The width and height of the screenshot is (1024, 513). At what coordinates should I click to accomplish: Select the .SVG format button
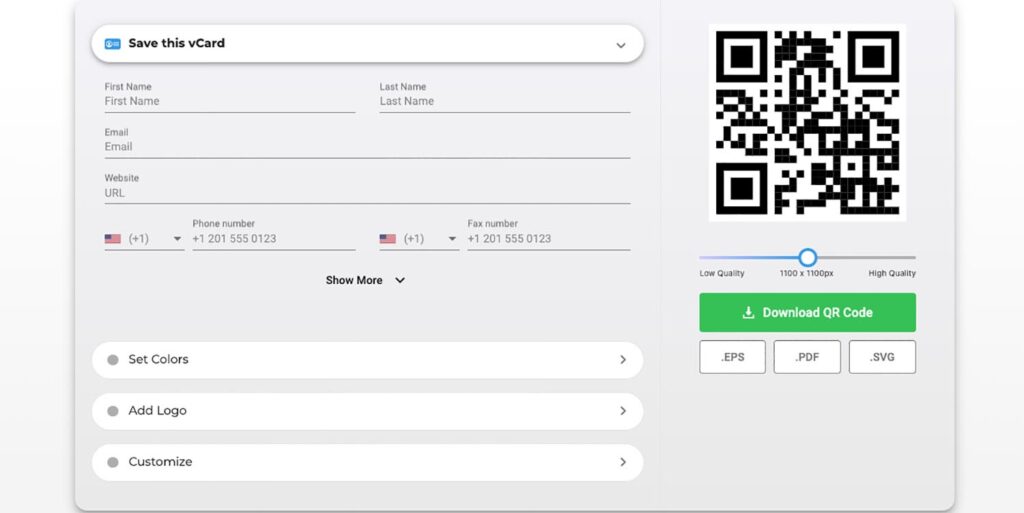tap(882, 357)
